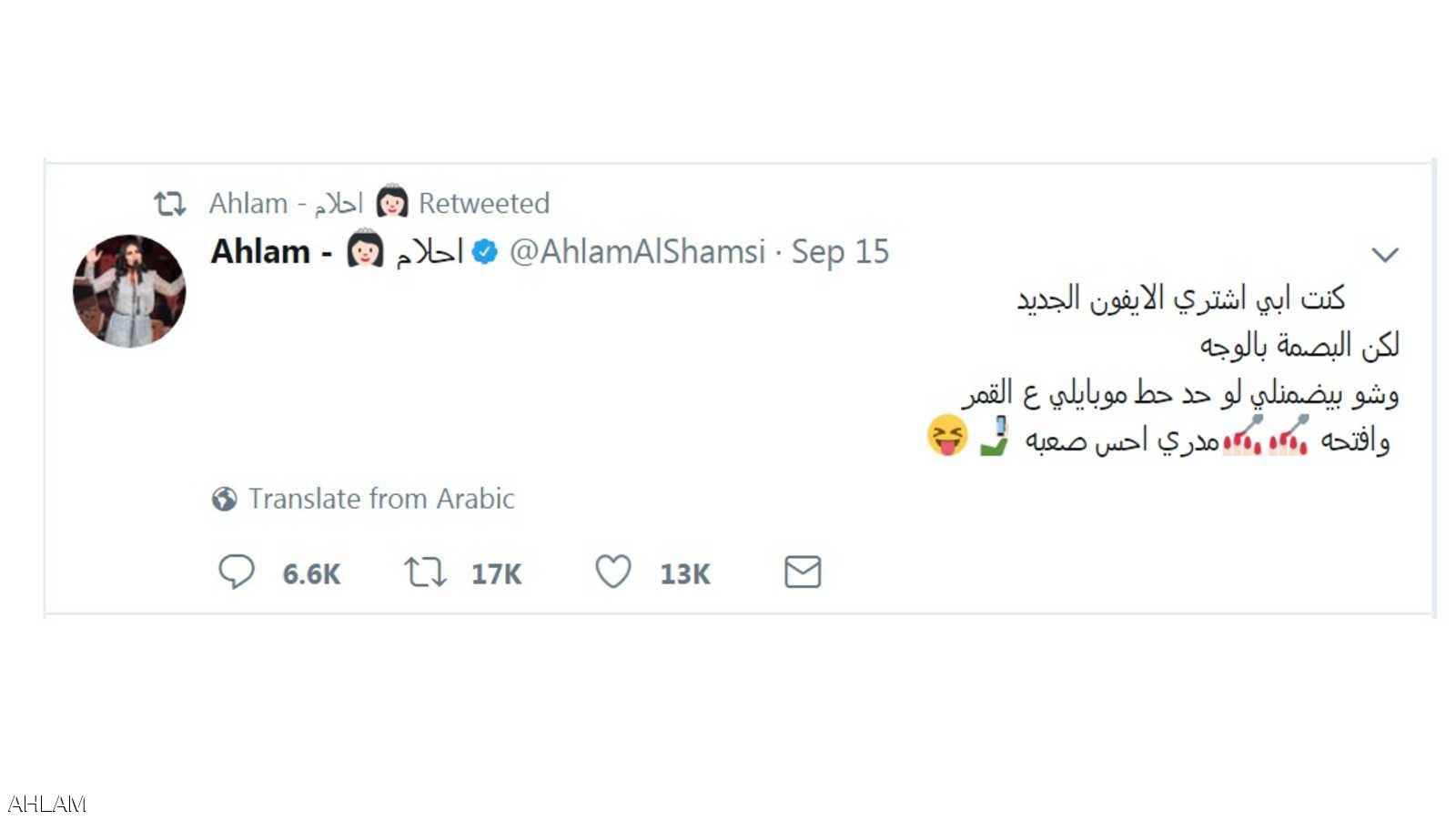Click Translate from Arabic
This screenshot has width=1456, height=820.
tap(381, 499)
